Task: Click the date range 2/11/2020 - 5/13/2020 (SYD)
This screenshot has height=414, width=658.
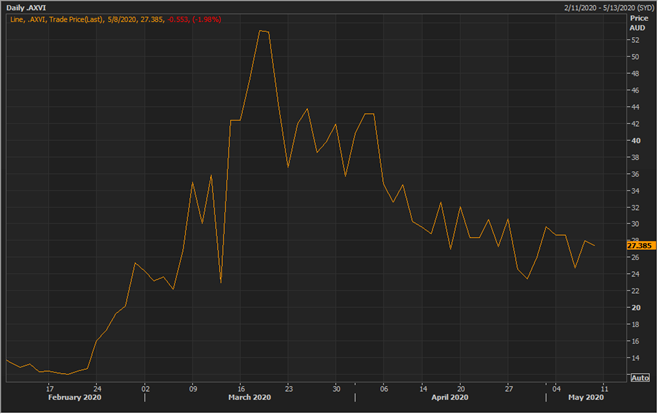Action: [x=609, y=8]
